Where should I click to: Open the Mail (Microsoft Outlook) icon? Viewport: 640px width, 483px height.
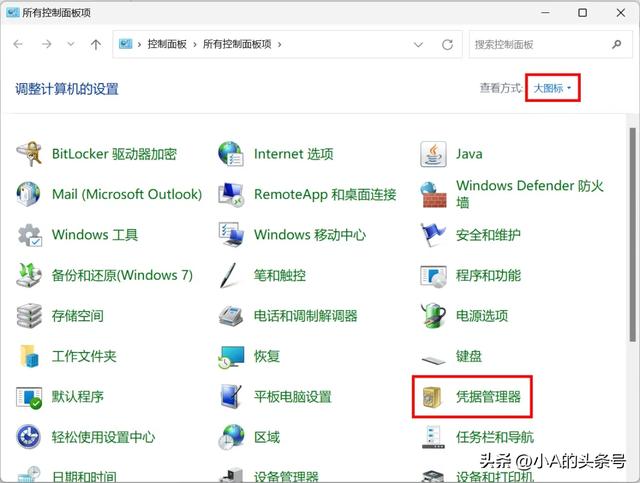point(29,194)
